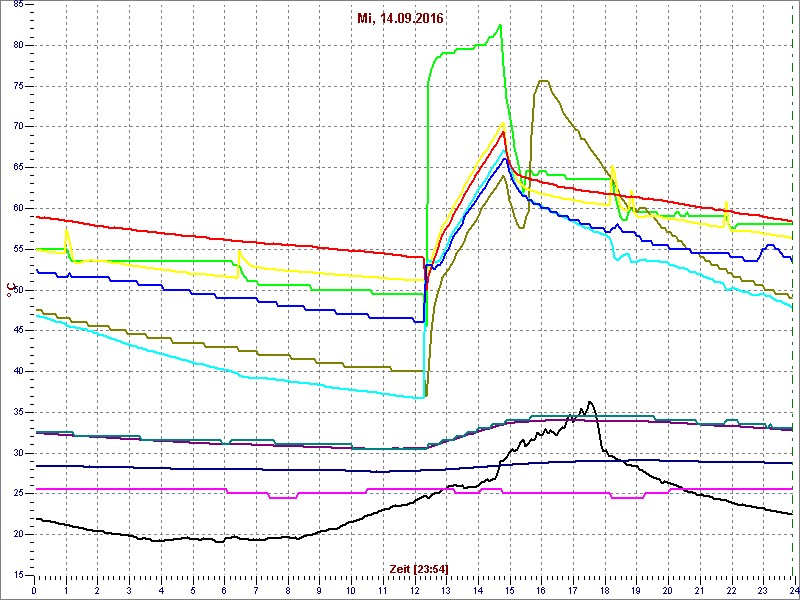
Task: Click hour 21 on the time axis
Action: click(699, 590)
